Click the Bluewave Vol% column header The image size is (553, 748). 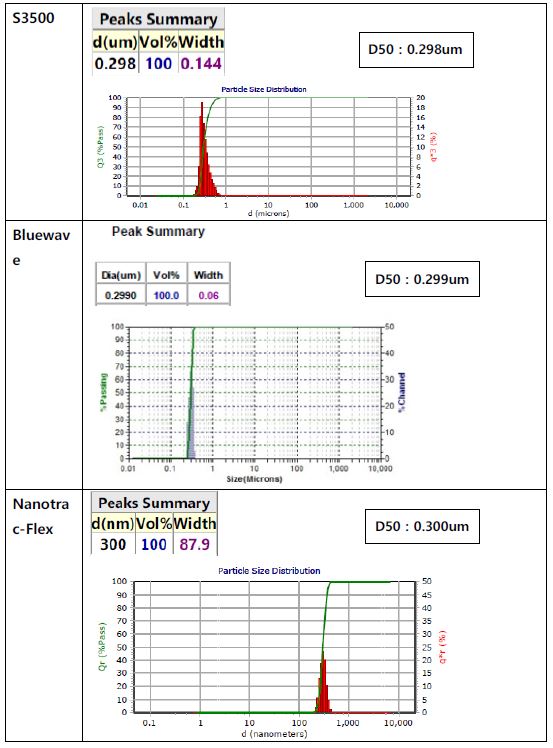167,275
